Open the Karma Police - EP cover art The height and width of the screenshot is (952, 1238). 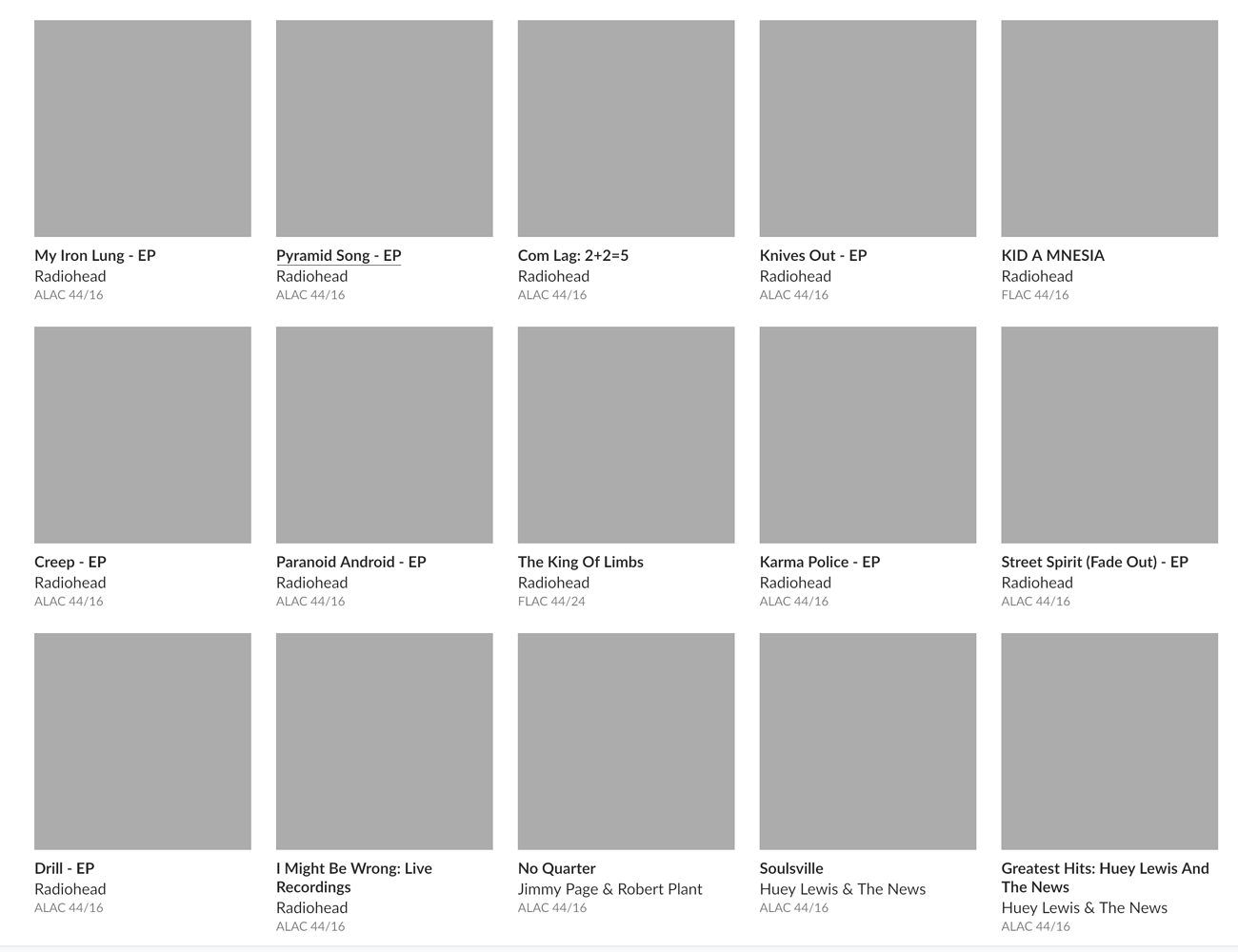point(869,435)
